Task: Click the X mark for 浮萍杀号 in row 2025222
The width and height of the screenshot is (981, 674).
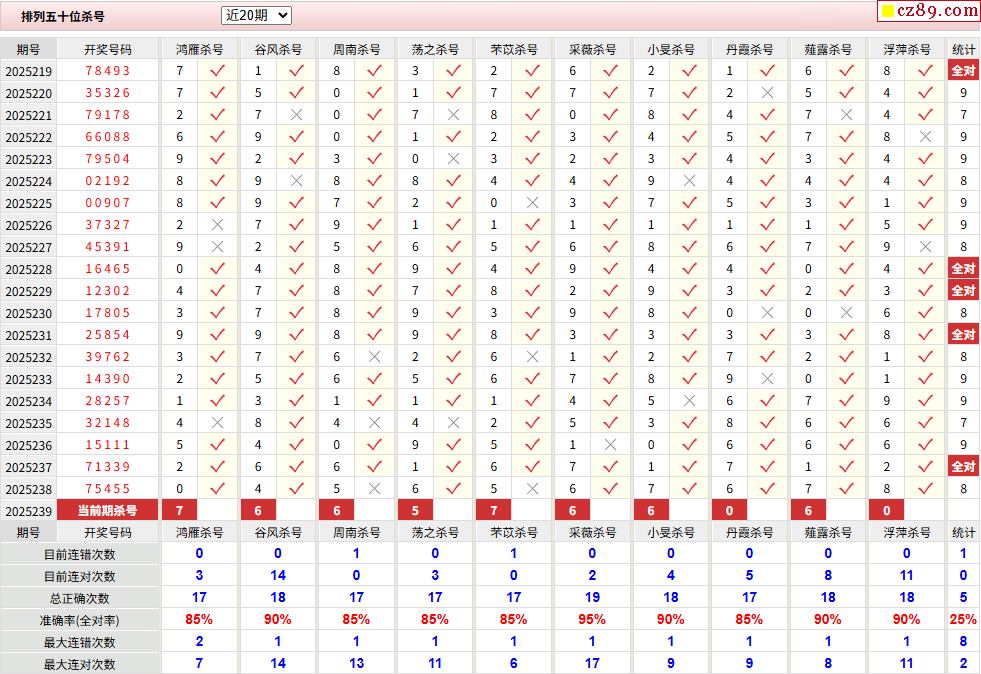Action: click(x=925, y=136)
